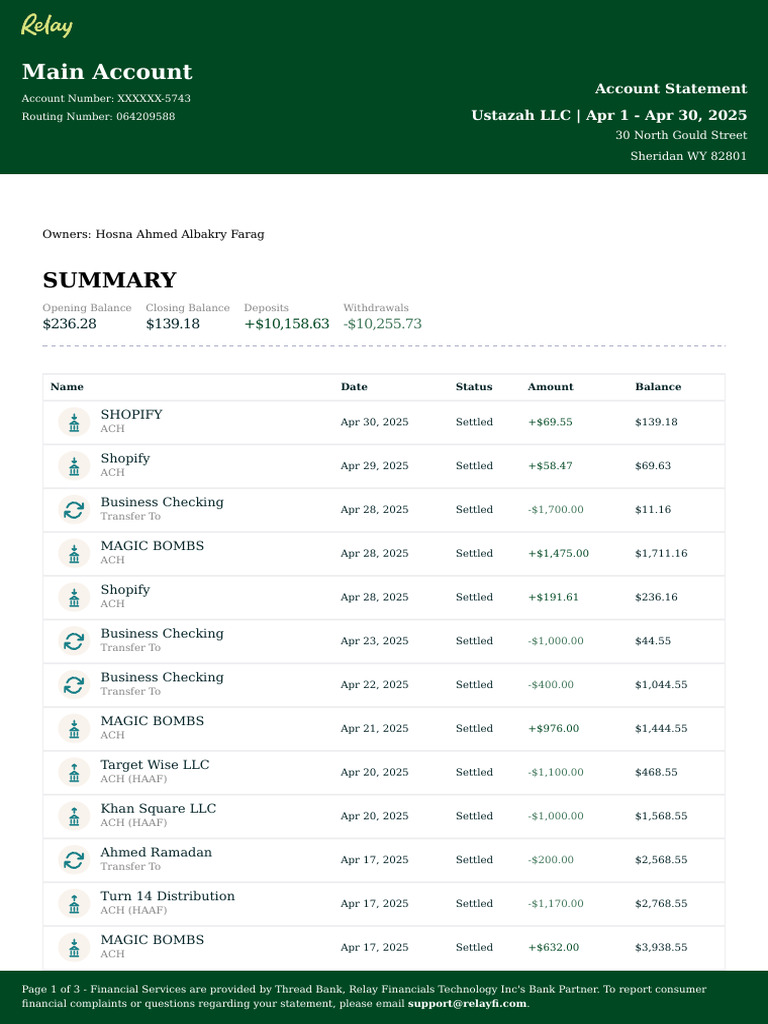Click the Owners: Hosna Ahmed Albakry Farag line

pos(153,234)
